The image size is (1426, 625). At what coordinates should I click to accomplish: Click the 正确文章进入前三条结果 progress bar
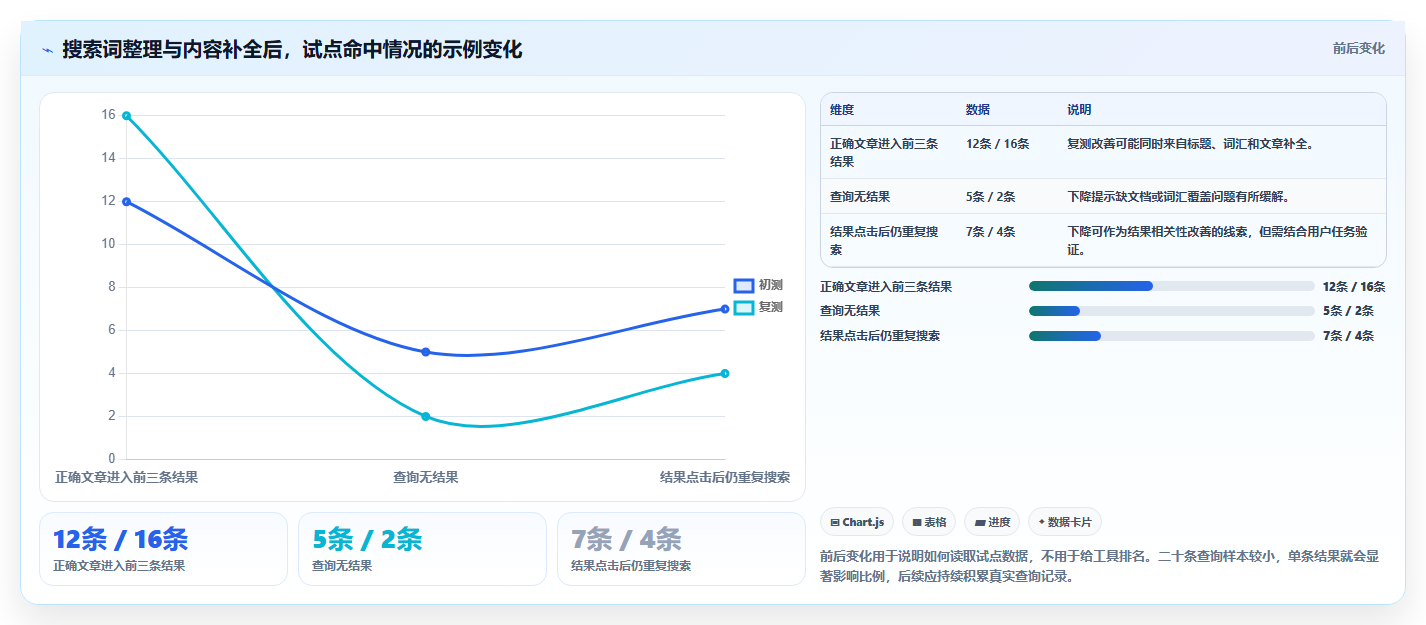[1171, 286]
